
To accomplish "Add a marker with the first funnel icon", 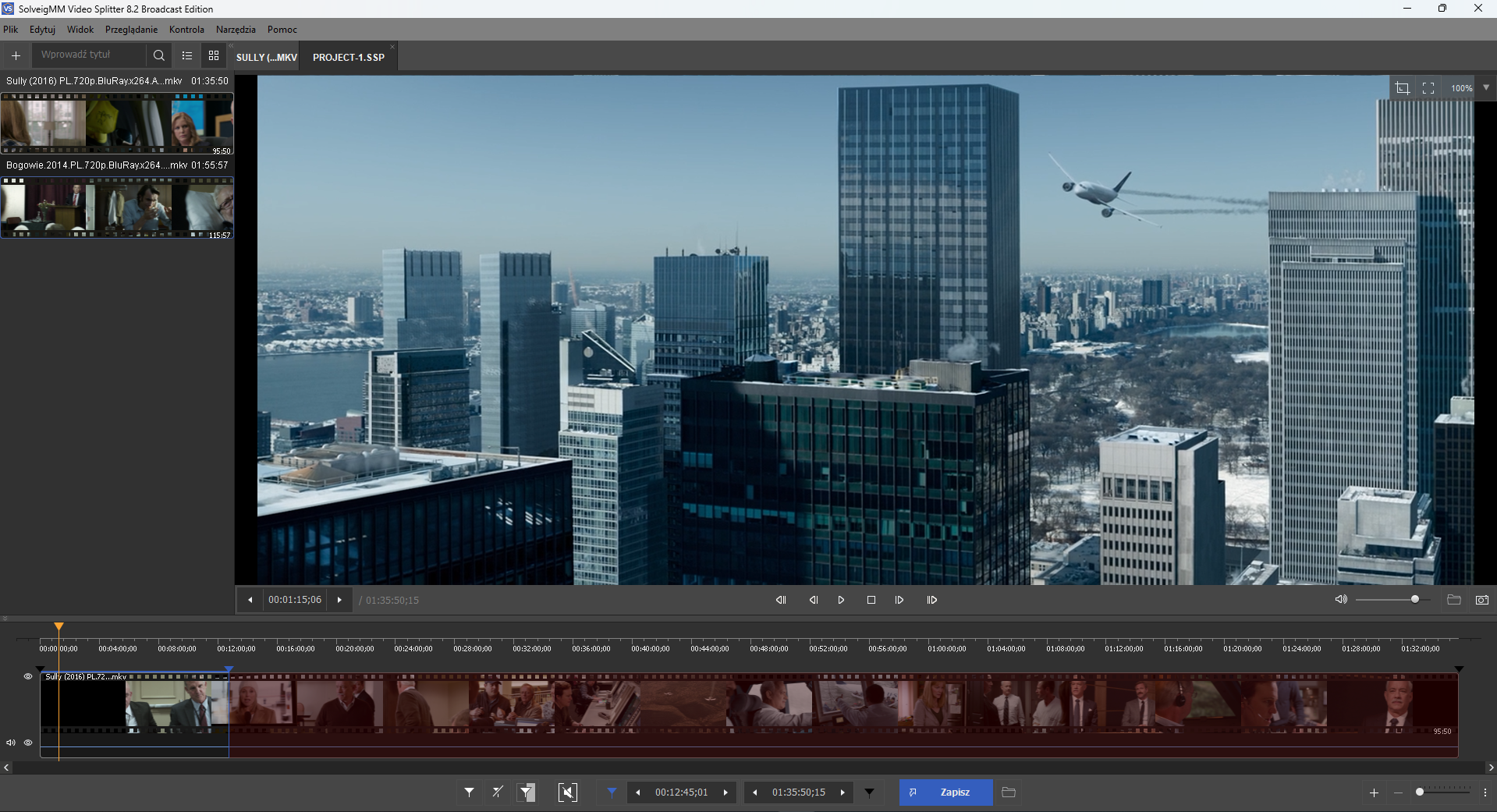I will (x=469, y=792).
